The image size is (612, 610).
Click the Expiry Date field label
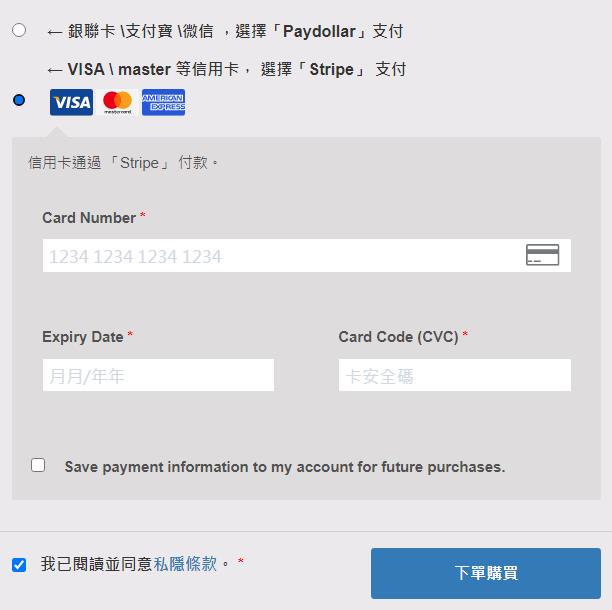point(83,337)
